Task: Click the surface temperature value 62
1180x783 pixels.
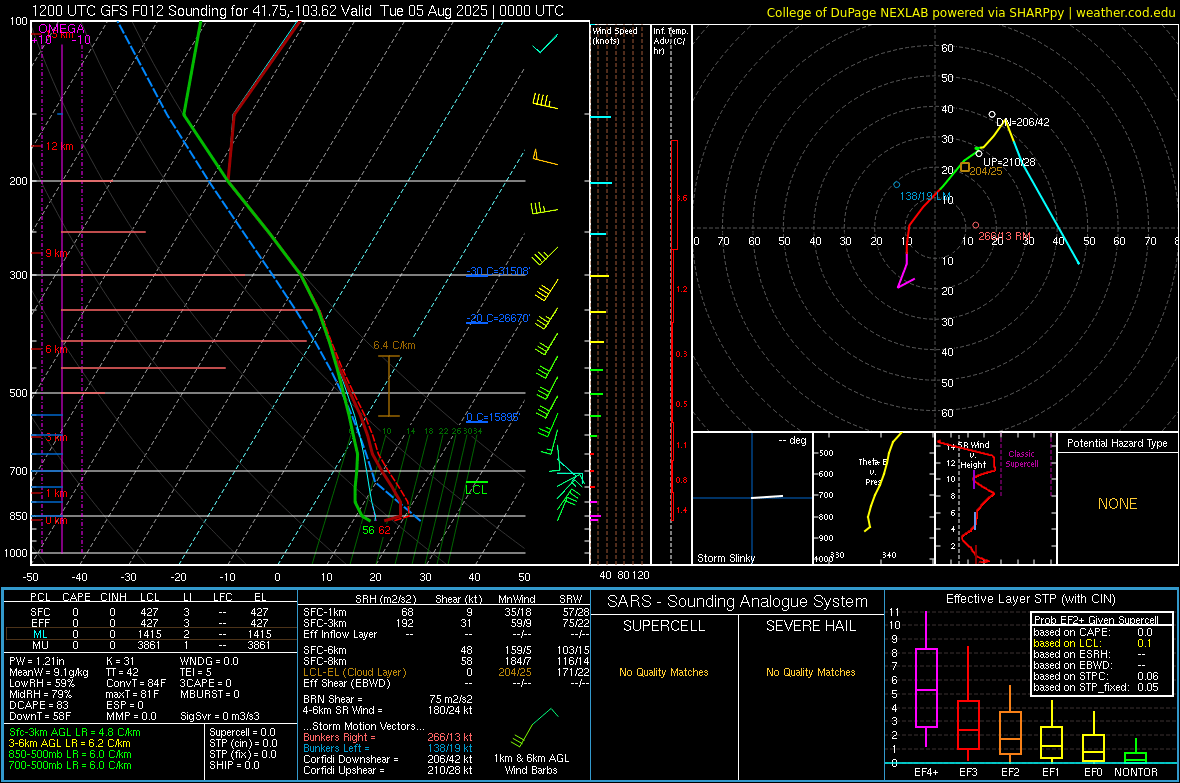Action: pyautogui.click(x=384, y=530)
